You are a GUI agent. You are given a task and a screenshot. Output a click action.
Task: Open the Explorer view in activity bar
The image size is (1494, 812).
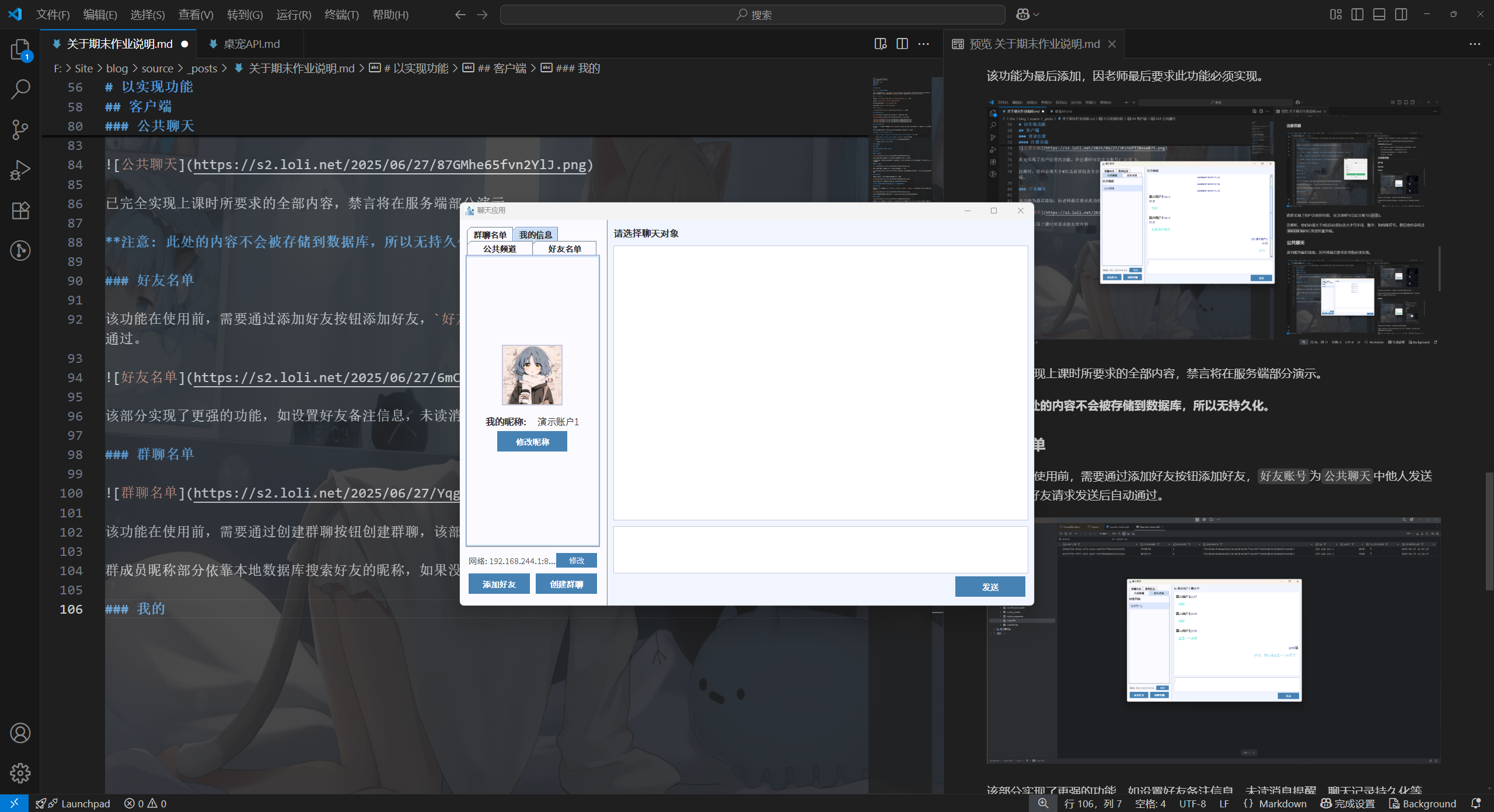coord(20,50)
